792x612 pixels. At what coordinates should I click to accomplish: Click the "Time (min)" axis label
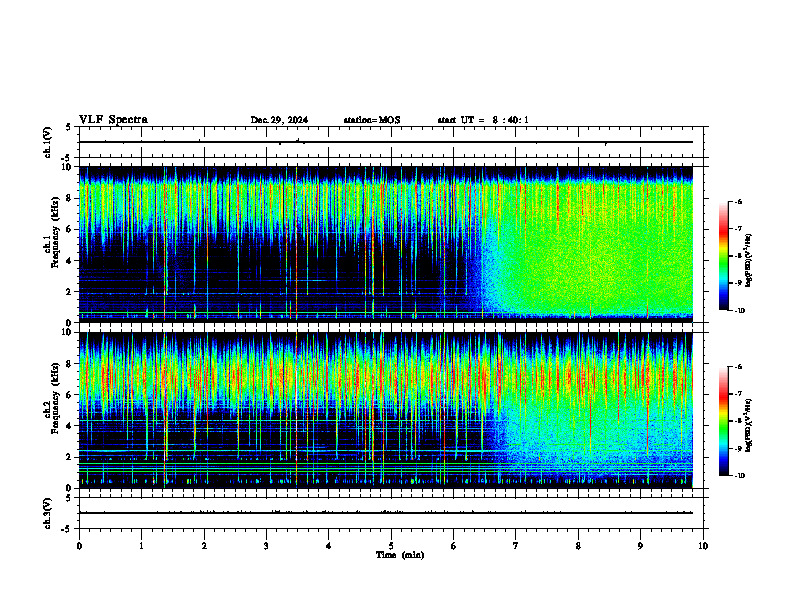click(x=400, y=555)
